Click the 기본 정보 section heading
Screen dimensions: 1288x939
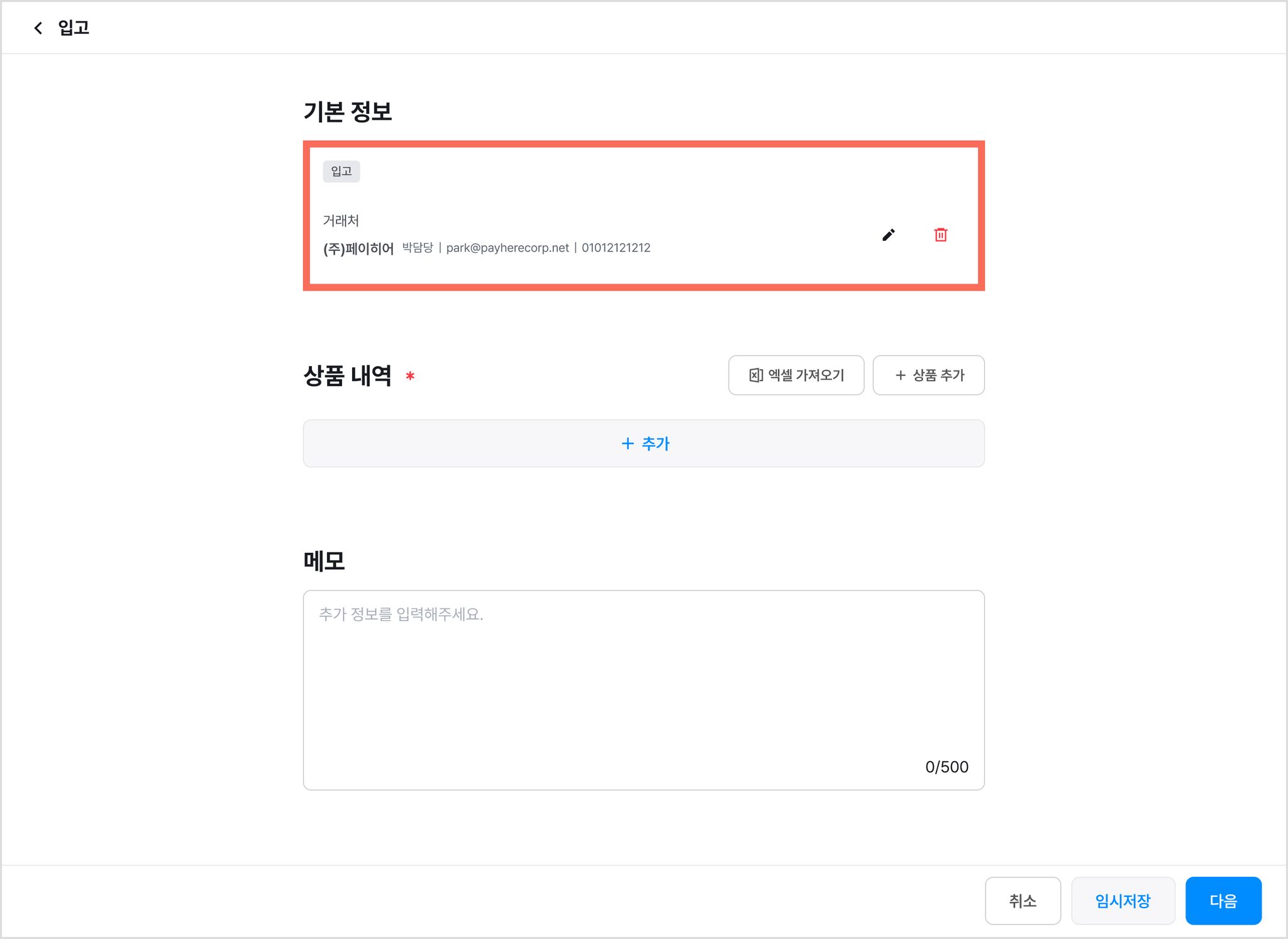348,111
